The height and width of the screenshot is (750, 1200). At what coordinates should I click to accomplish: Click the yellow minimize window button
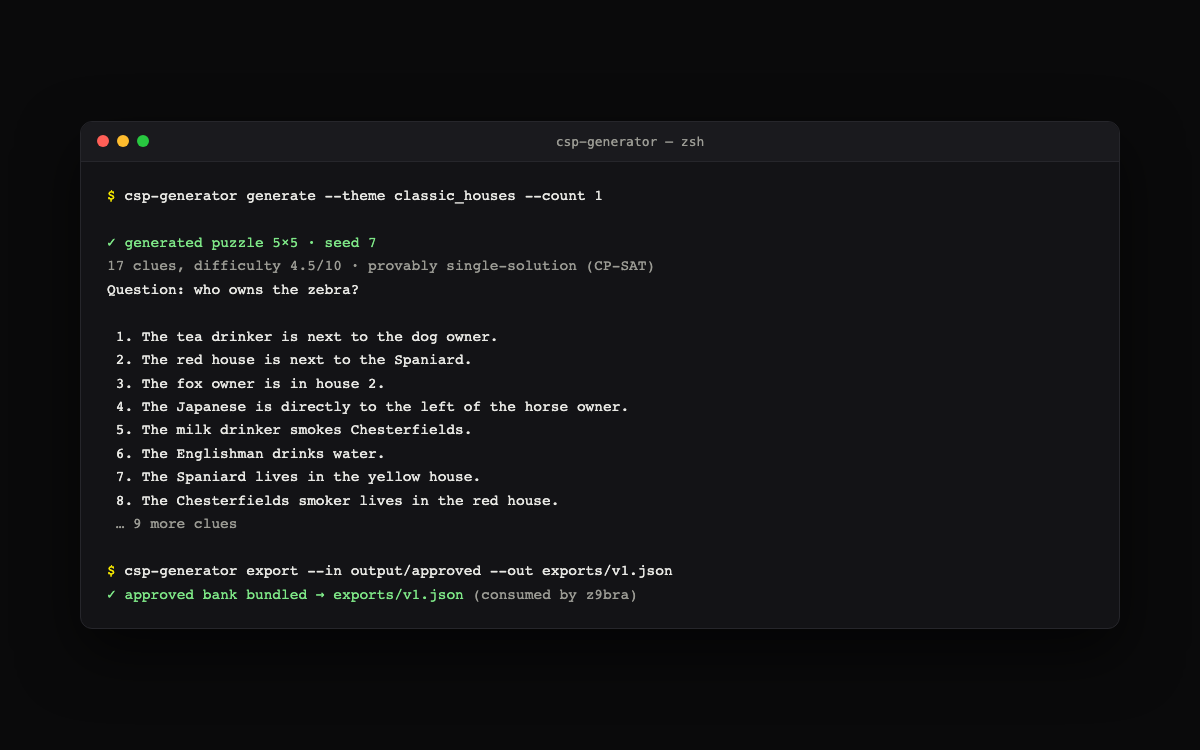click(123, 141)
